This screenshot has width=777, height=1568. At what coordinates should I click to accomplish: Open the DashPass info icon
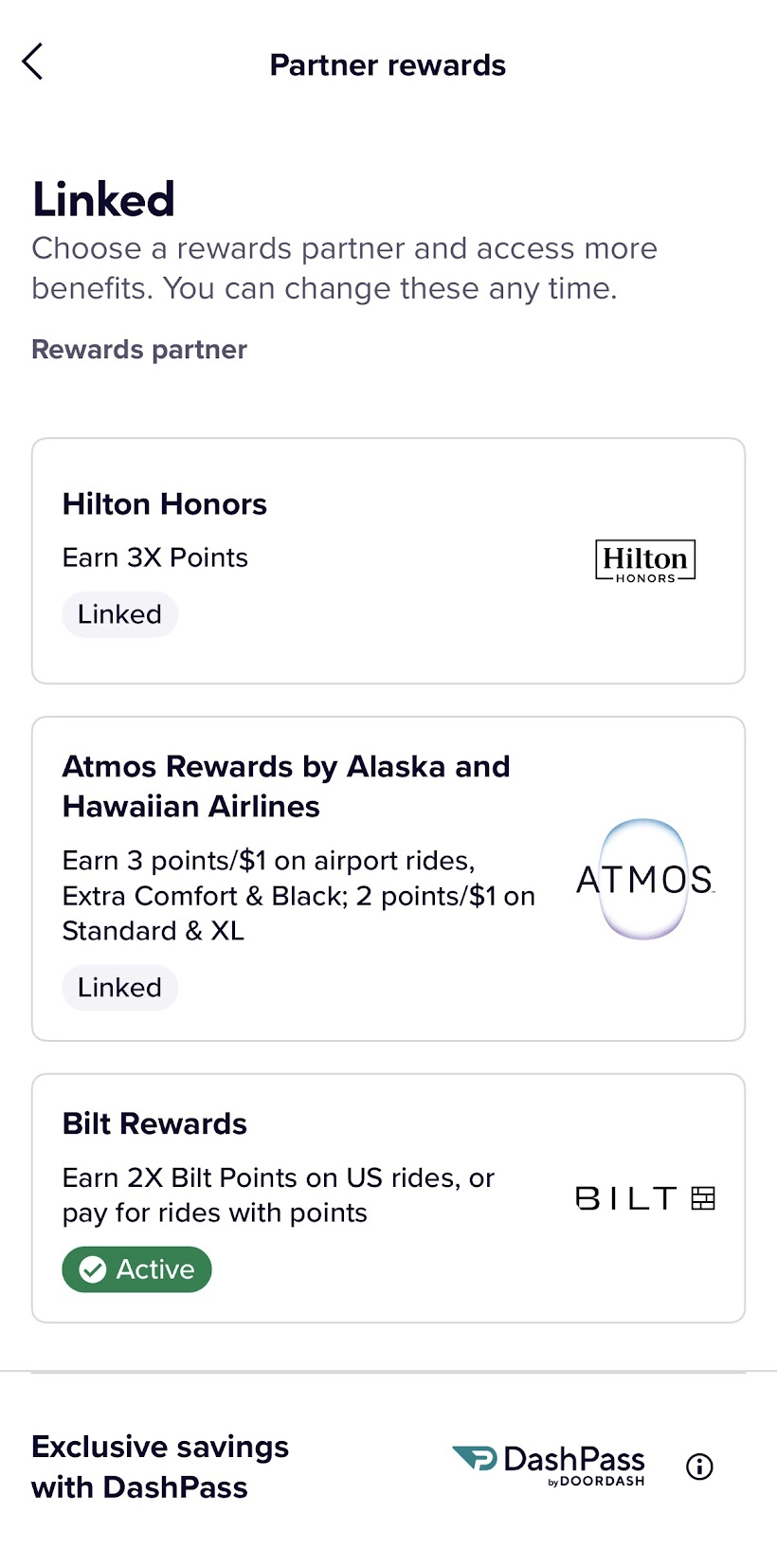tap(699, 1467)
